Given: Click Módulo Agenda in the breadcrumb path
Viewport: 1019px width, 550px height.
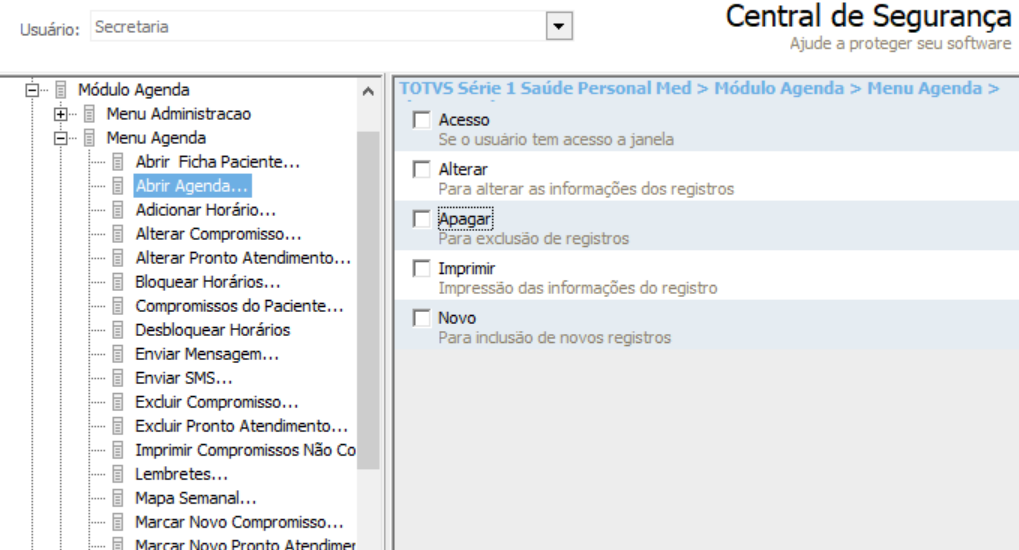Looking at the screenshot, I should 779,88.
